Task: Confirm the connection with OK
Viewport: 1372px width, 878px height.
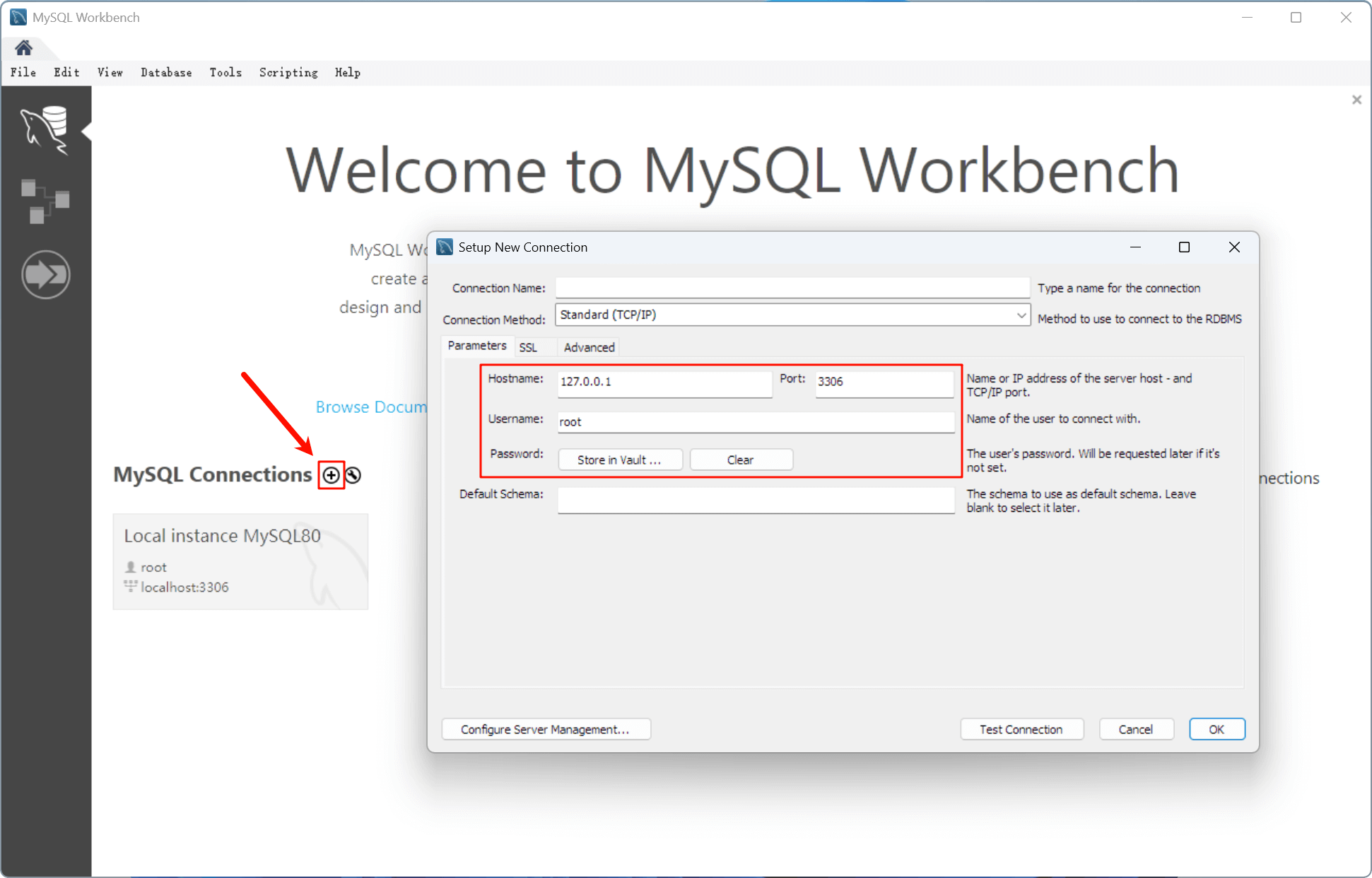Action: coord(1216,730)
